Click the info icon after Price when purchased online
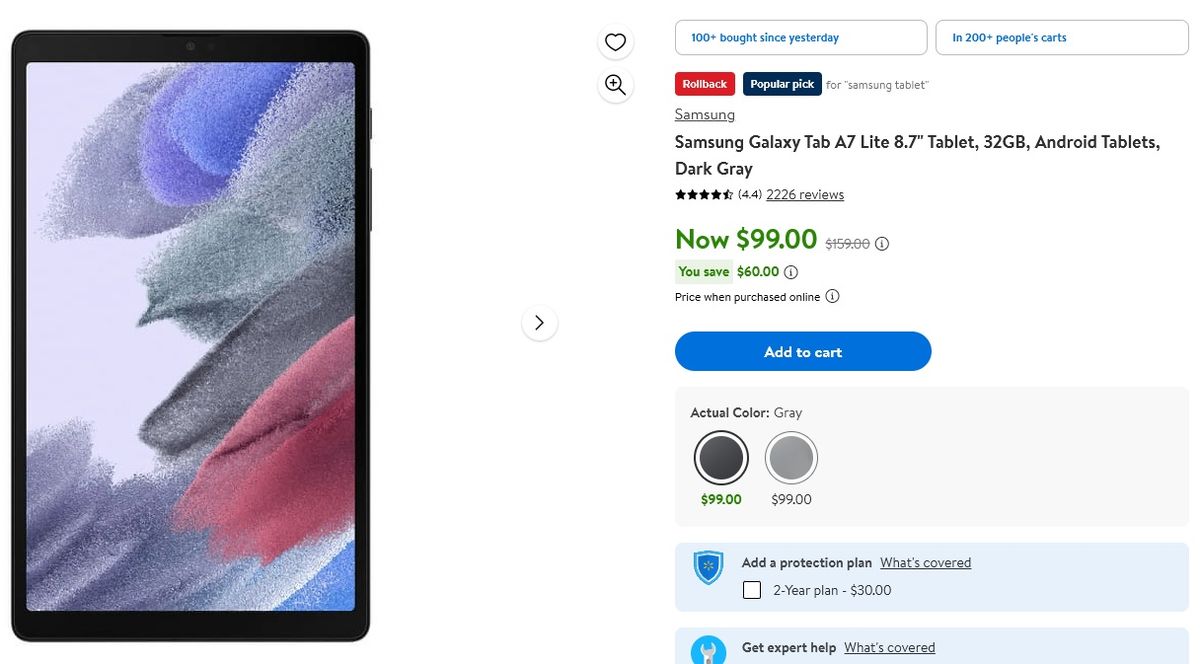Screen dimensions: 1200x664 832,296
